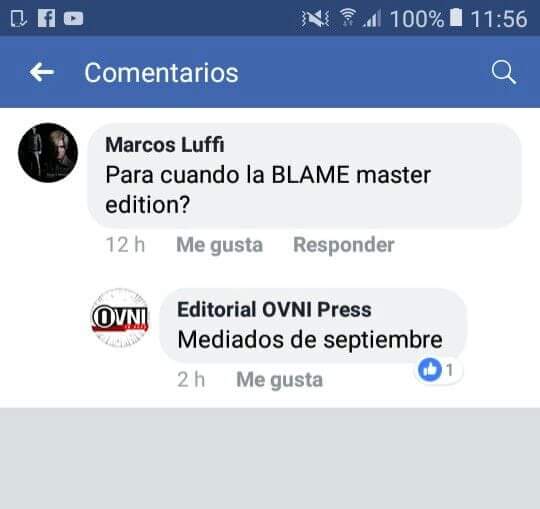
Task: Like Marcos Luffi's comment with Me gusta
Action: (219, 245)
